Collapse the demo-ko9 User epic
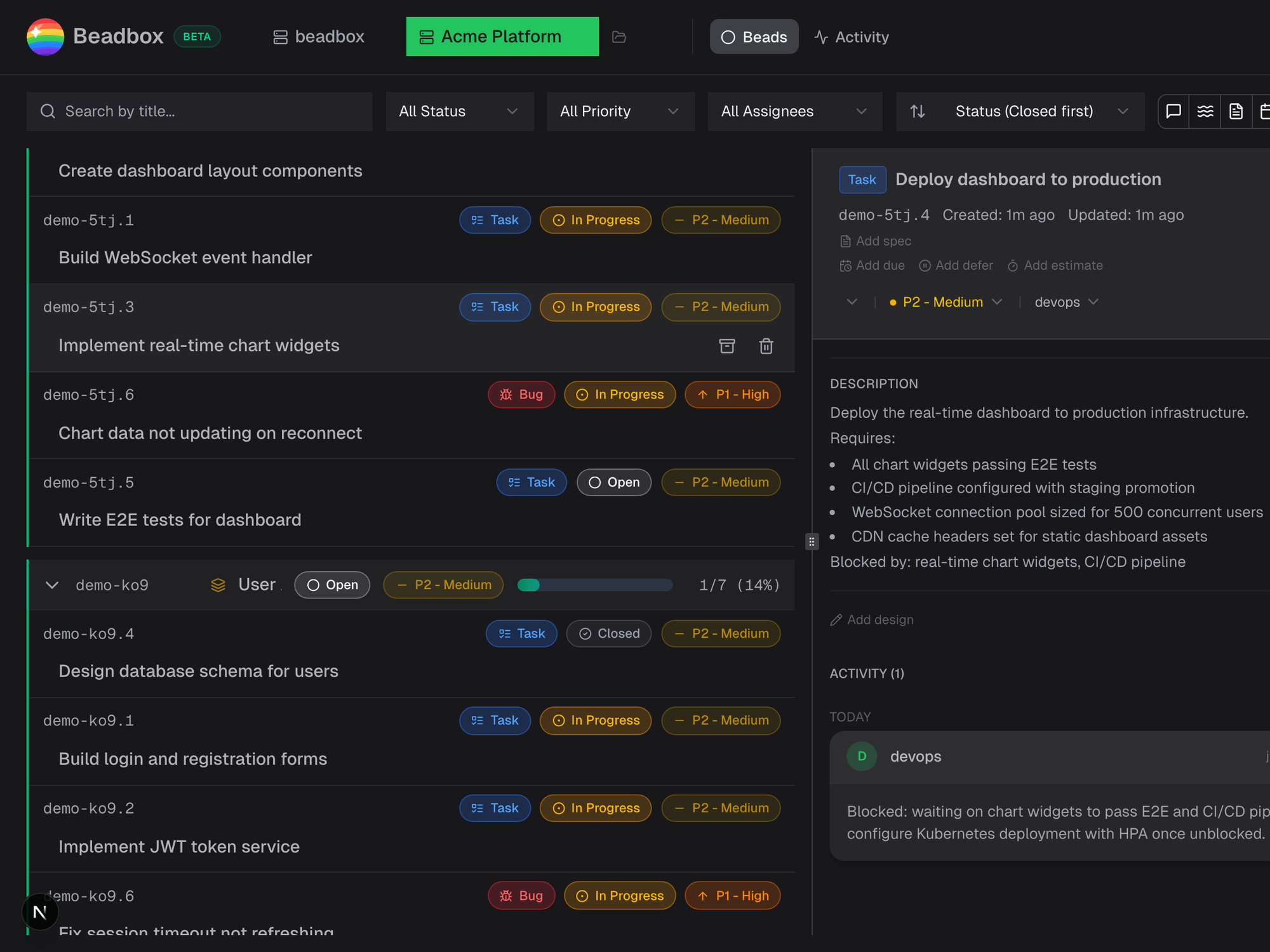Image resolution: width=1270 pixels, height=952 pixels. click(x=51, y=585)
